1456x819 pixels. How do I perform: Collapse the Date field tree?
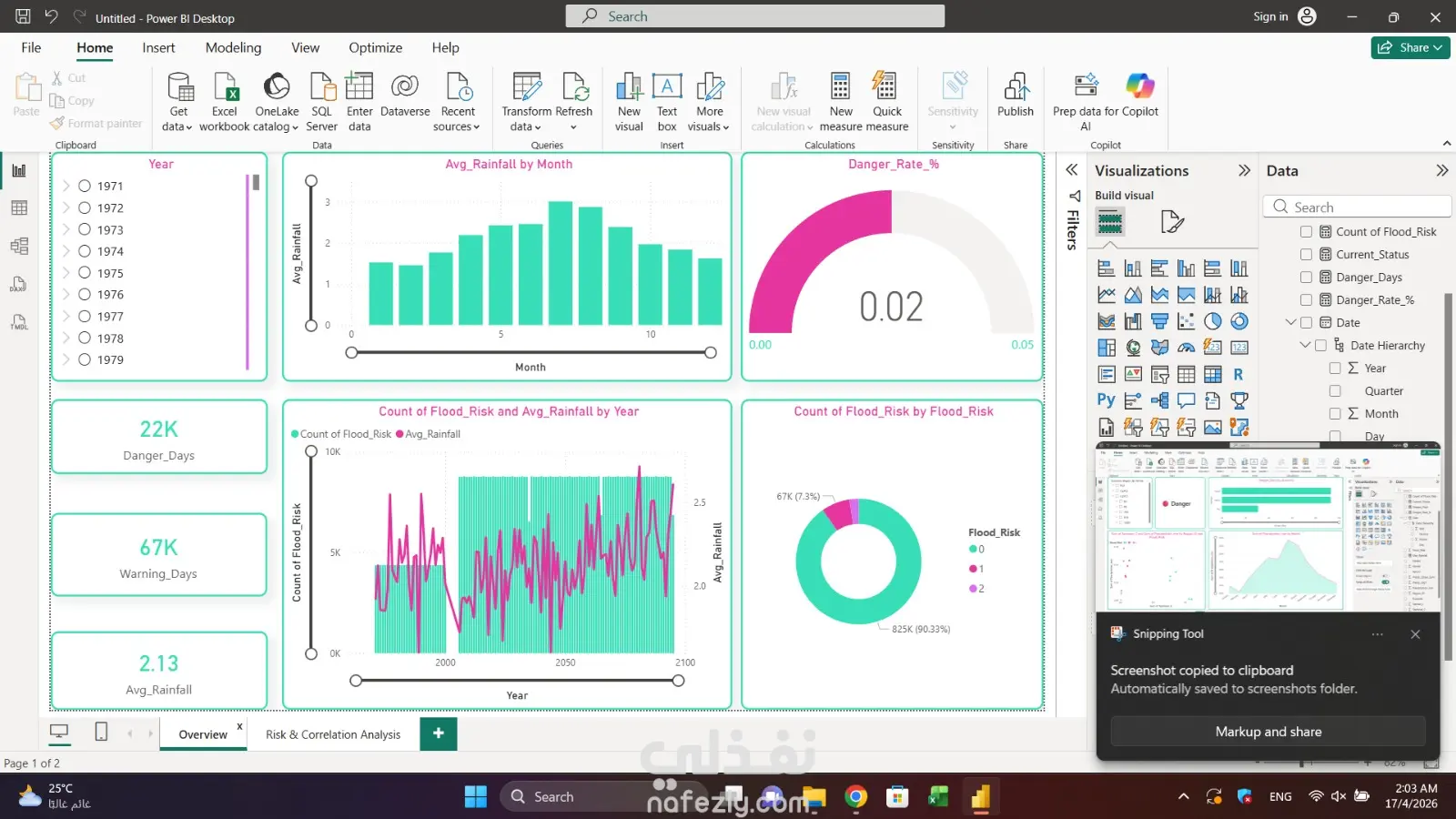[x=1290, y=322]
